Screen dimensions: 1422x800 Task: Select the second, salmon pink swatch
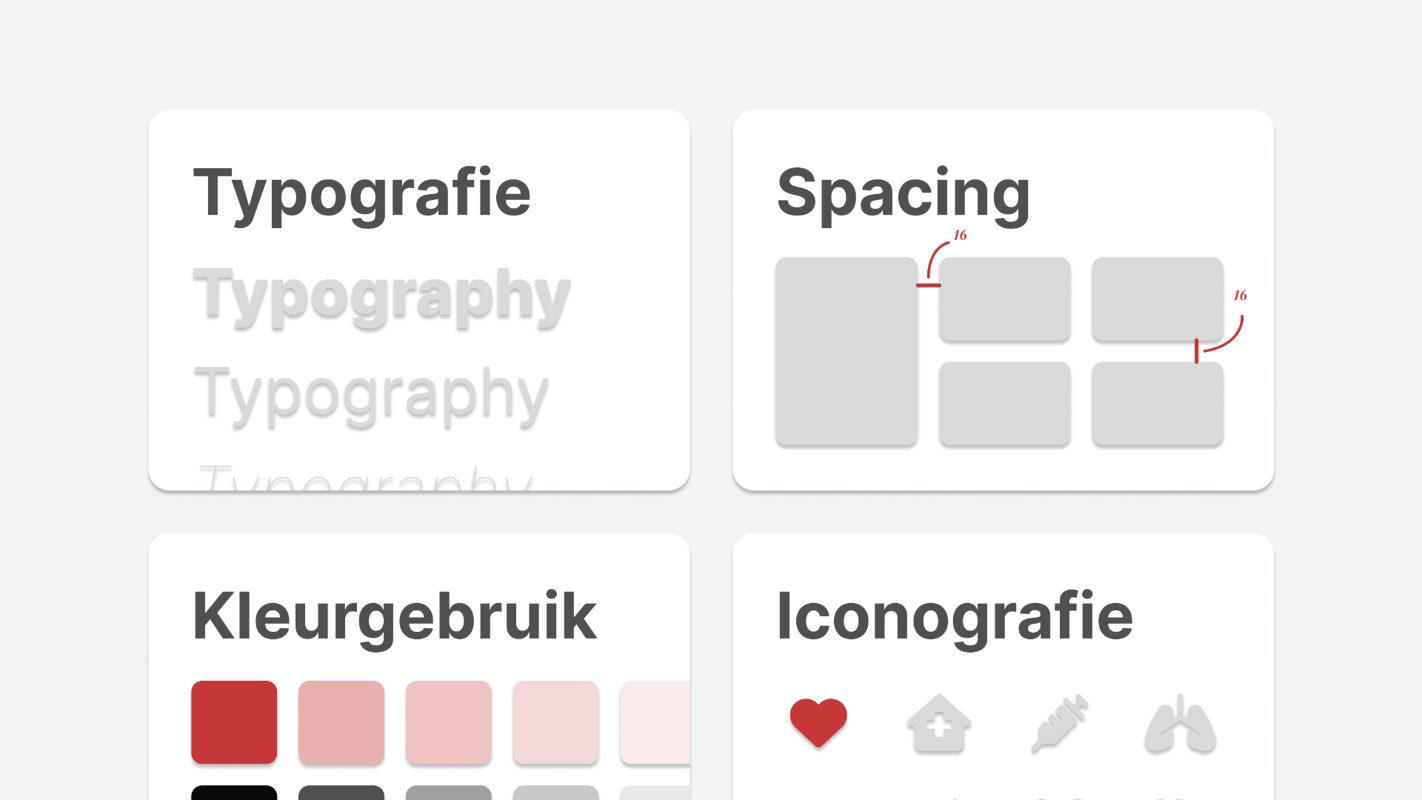[x=341, y=722]
